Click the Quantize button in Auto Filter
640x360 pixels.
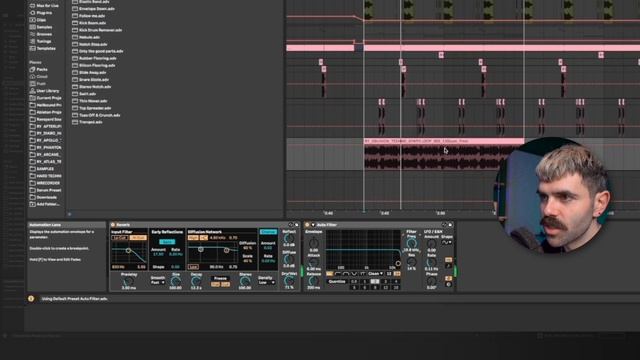(337, 282)
